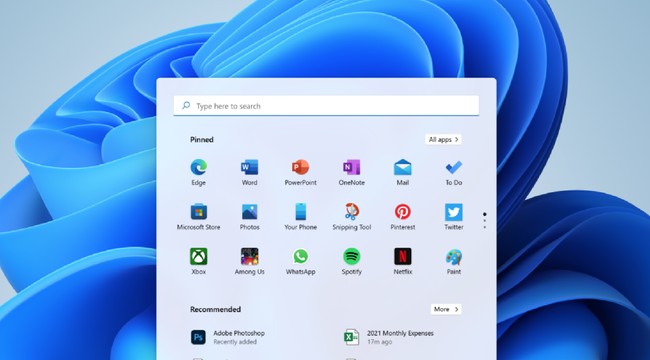Launch Spotify from pinned apps

click(x=352, y=256)
